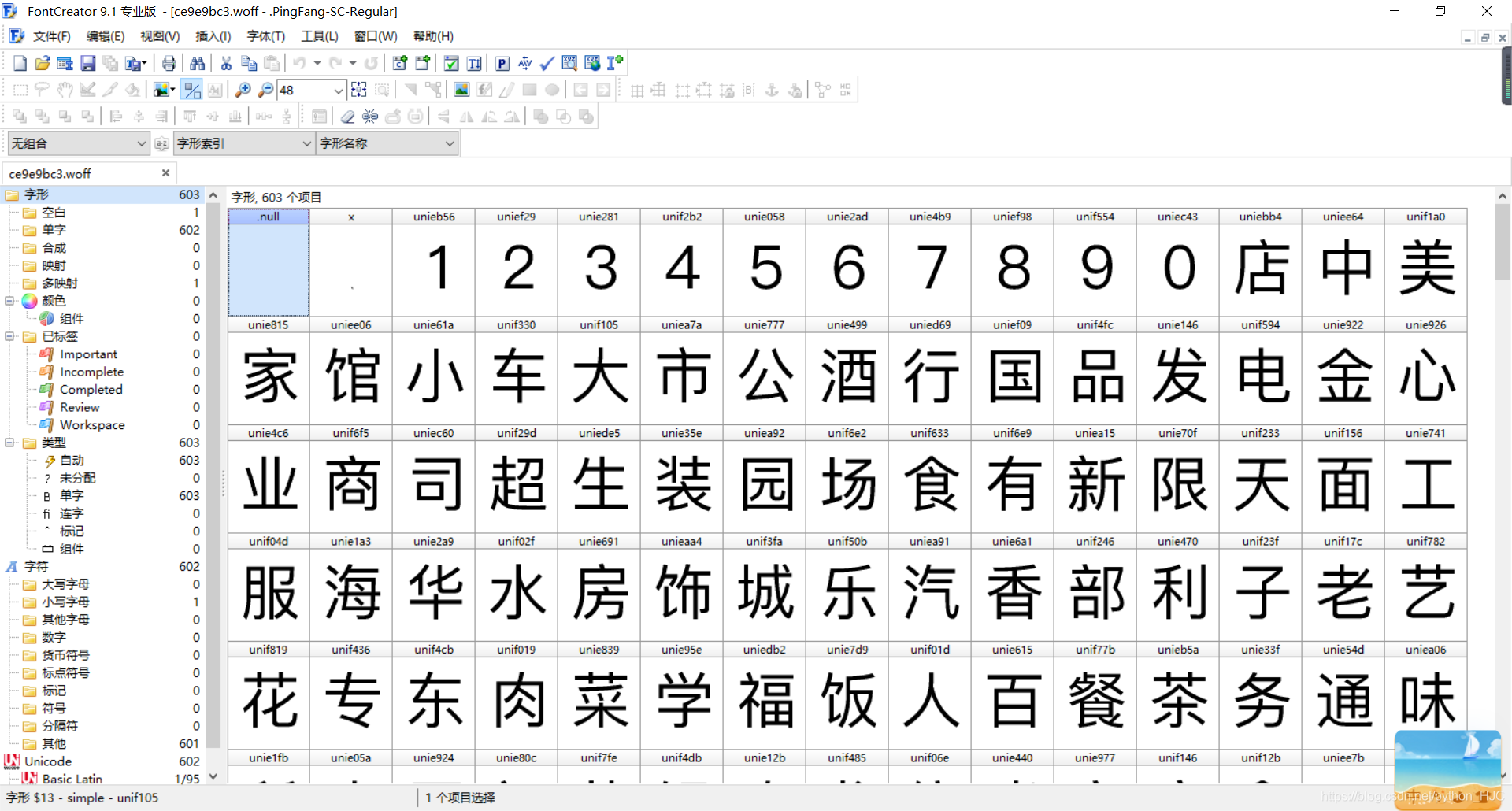Open the AV kerning tool
The image size is (1512, 811).
coord(525,63)
